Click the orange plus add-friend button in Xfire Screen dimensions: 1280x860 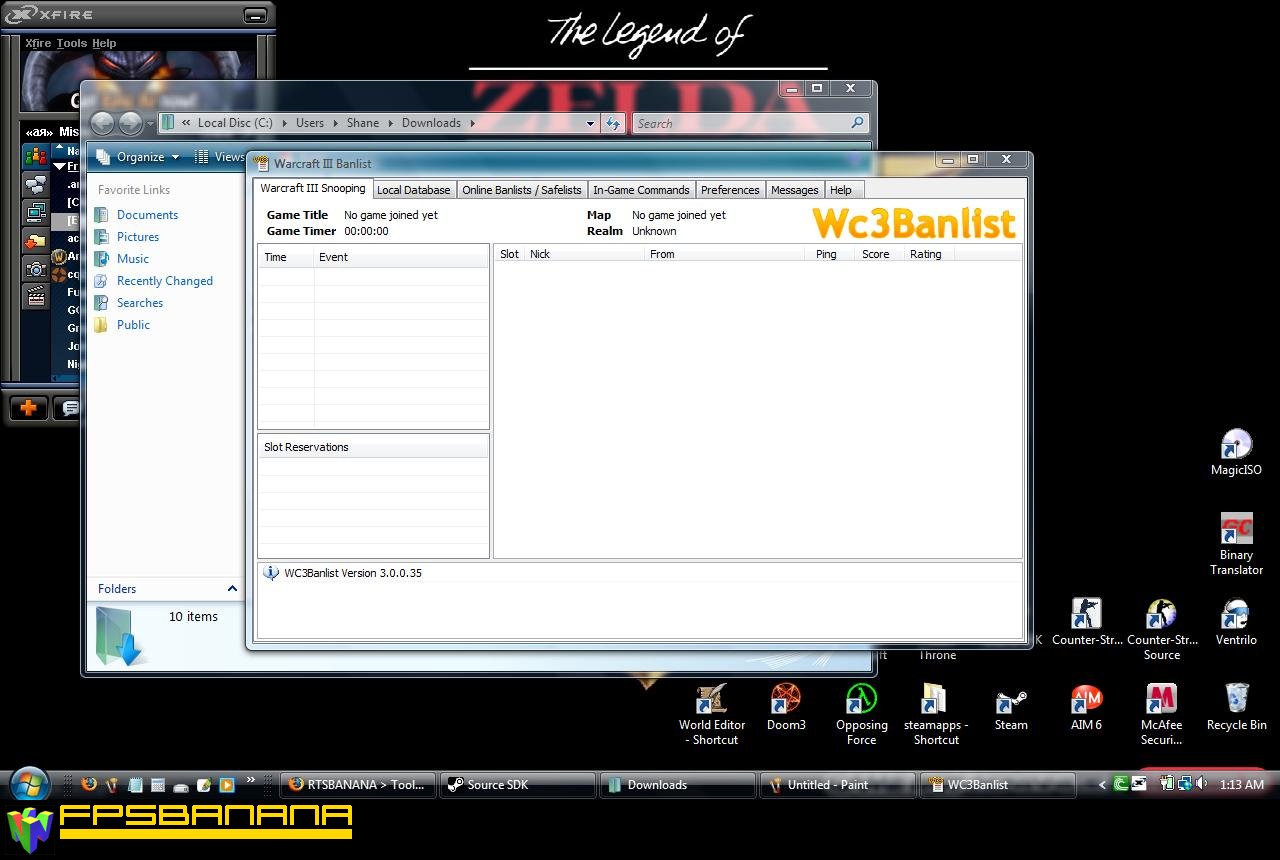28,407
